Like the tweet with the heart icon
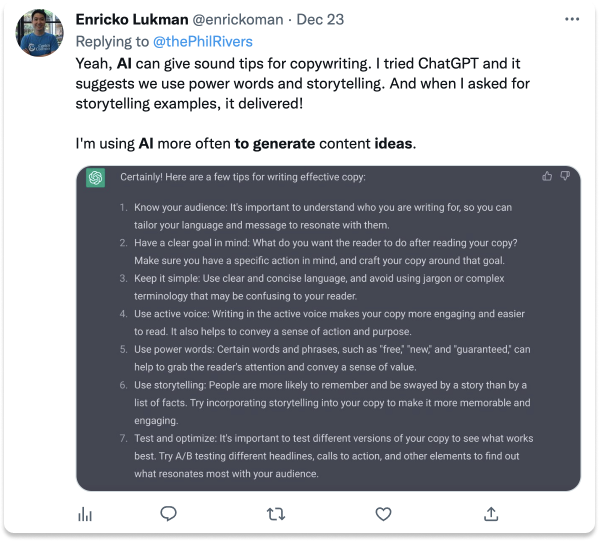Viewport: 599px width, 541px height. click(x=383, y=514)
